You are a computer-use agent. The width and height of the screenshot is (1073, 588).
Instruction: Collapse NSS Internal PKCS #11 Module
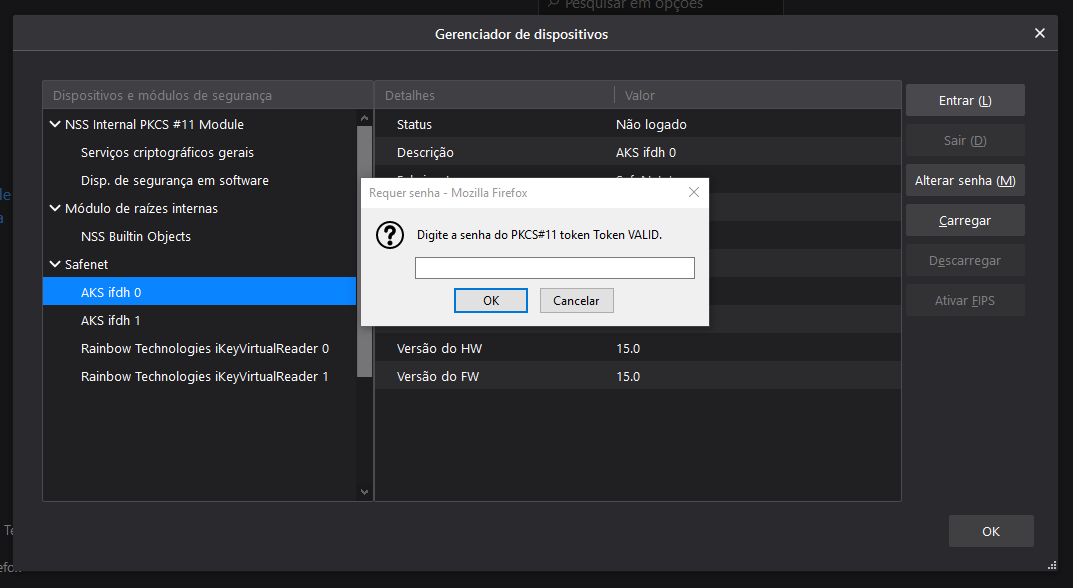click(55, 125)
